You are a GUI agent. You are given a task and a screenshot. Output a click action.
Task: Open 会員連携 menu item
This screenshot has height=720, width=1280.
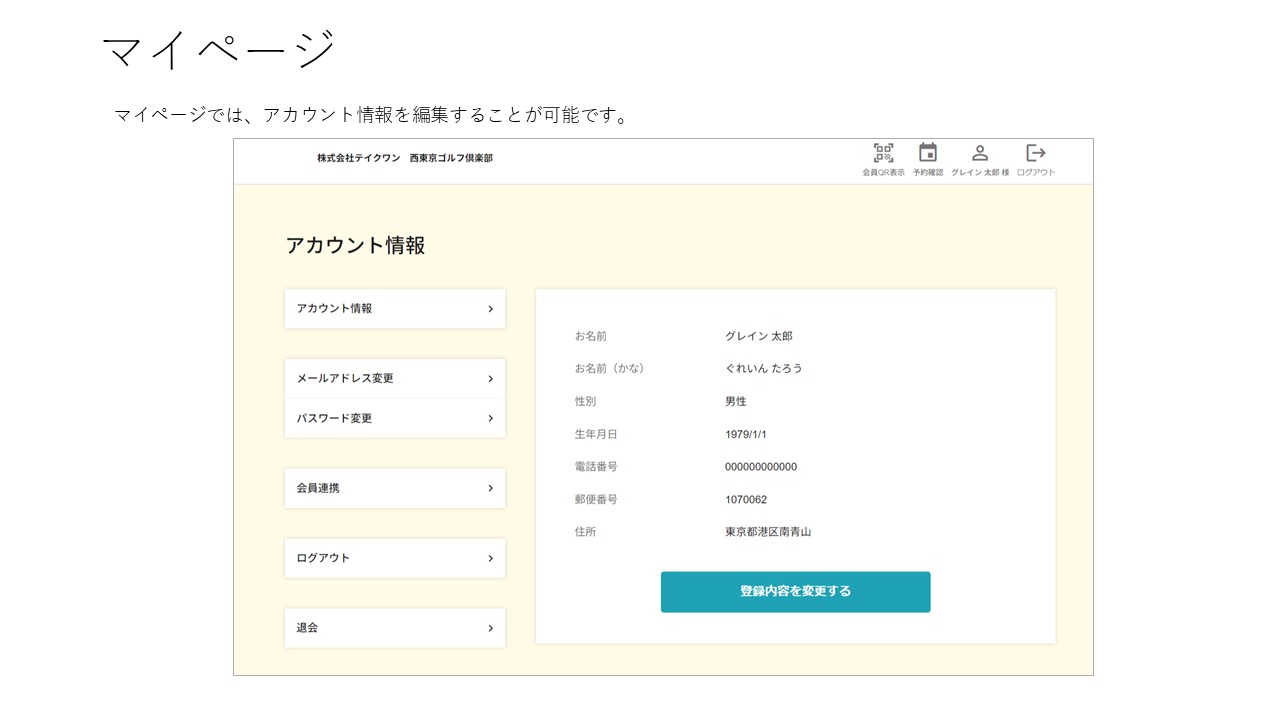point(395,488)
